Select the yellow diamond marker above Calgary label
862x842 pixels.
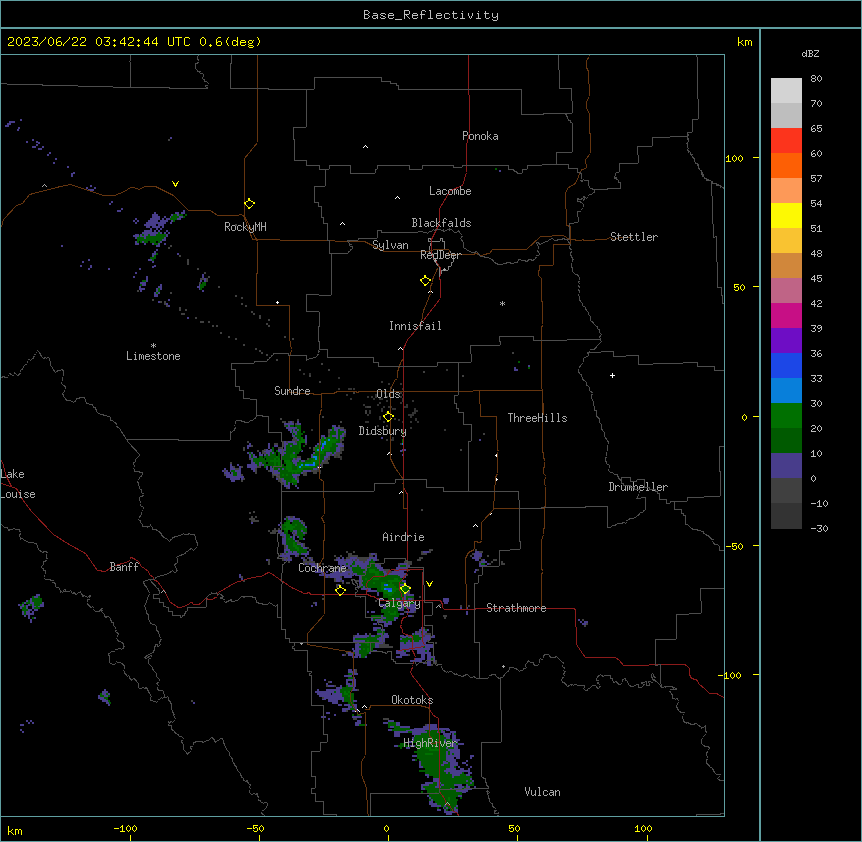coord(405,589)
